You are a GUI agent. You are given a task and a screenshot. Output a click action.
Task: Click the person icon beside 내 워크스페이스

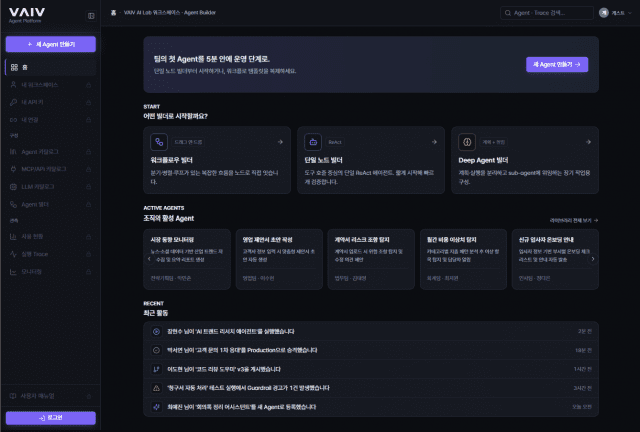[x=13, y=85]
